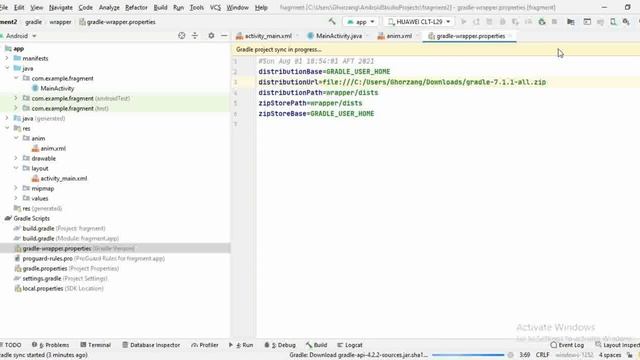
Task: Click the Apply Code Changes icon
Action: tap(489, 22)
